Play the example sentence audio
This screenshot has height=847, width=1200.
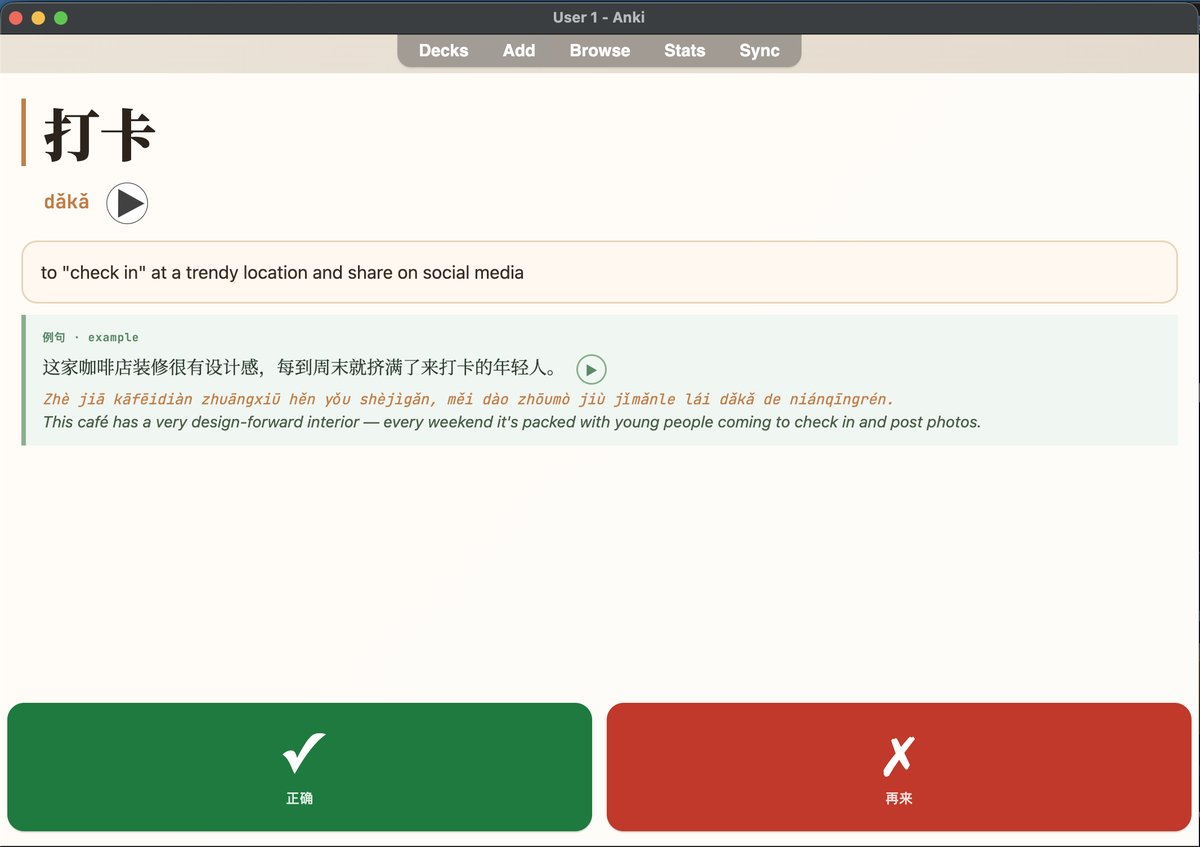pos(591,370)
